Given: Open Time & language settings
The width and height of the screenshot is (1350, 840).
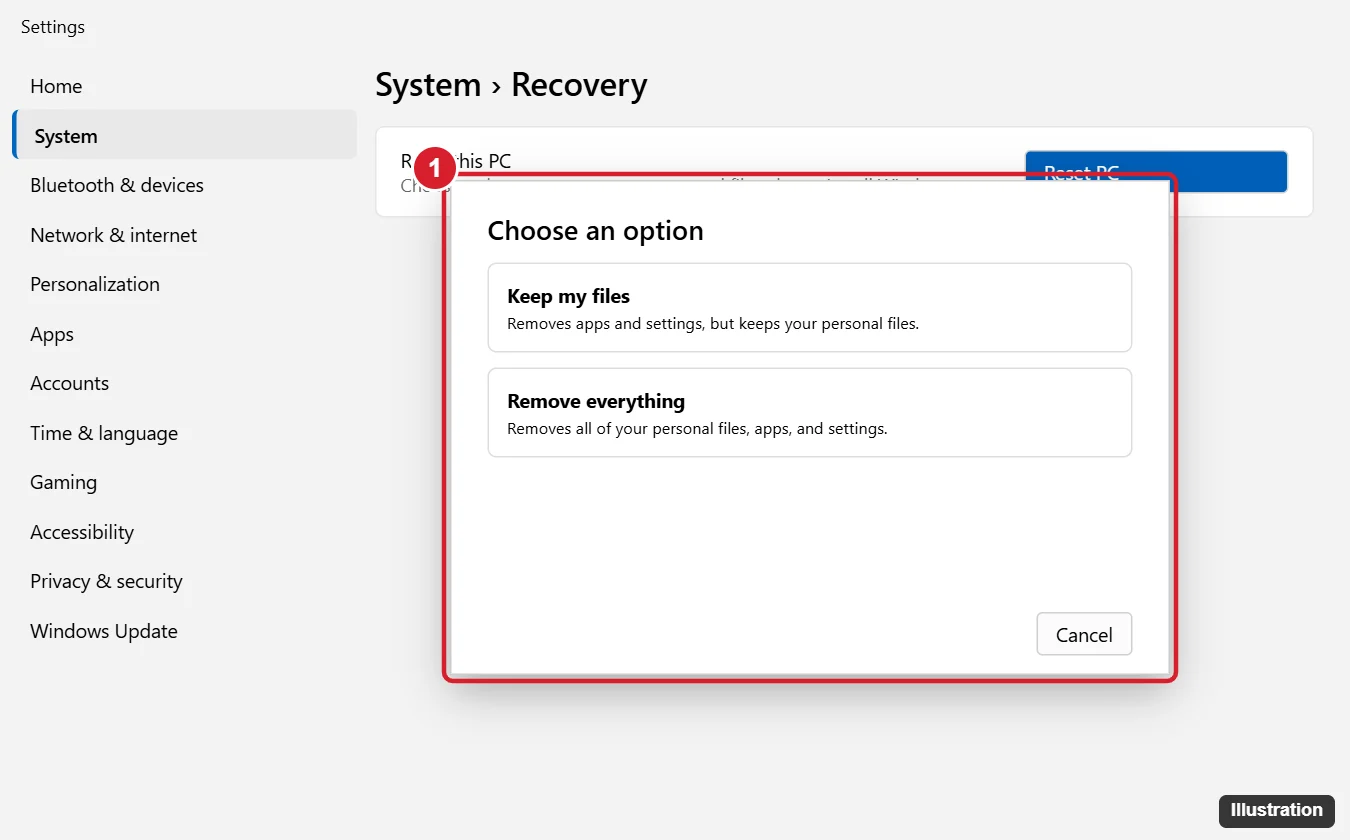Looking at the screenshot, I should (x=104, y=433).
